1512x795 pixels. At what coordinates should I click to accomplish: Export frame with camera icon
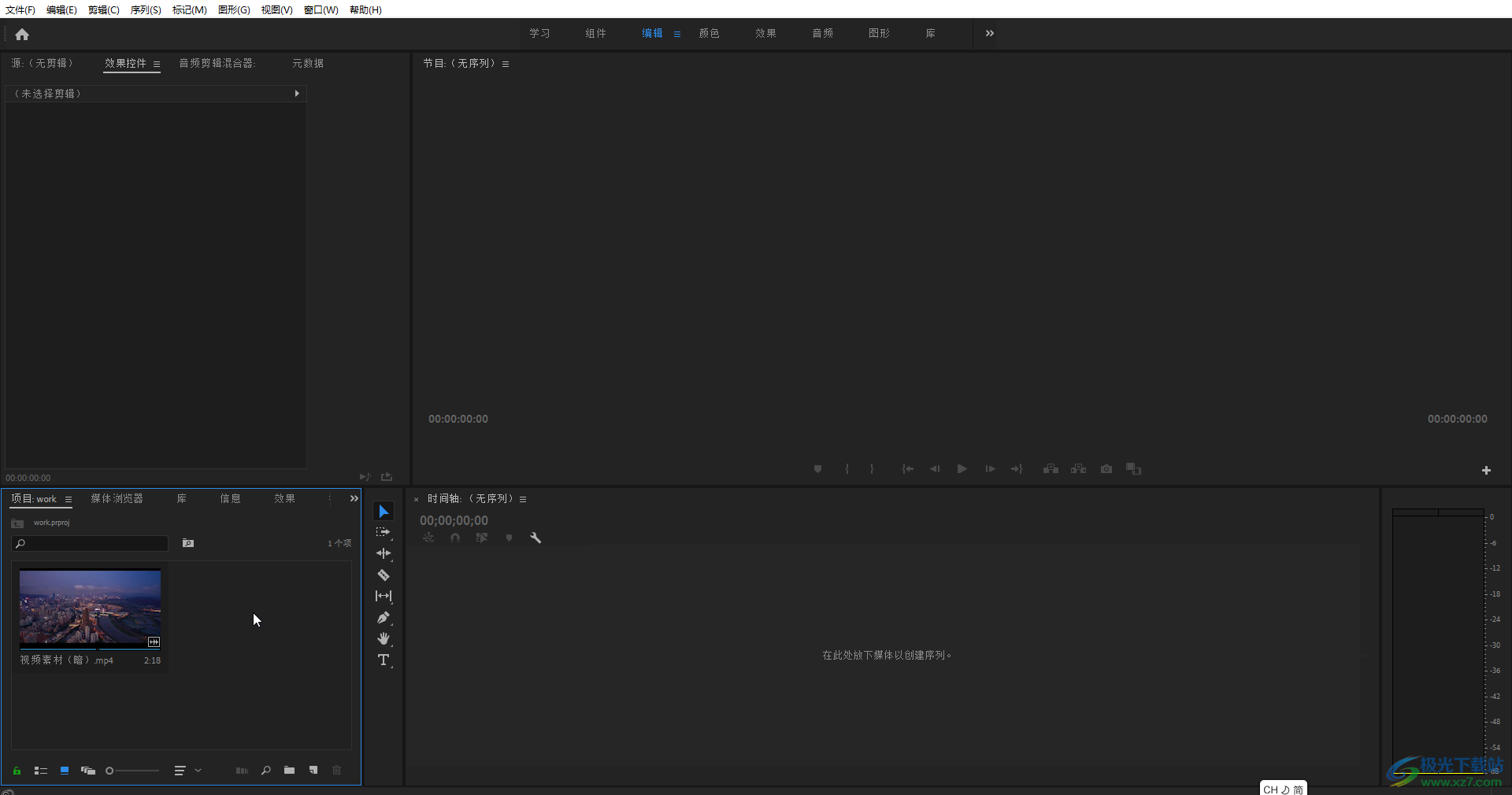coord(1106,469)
